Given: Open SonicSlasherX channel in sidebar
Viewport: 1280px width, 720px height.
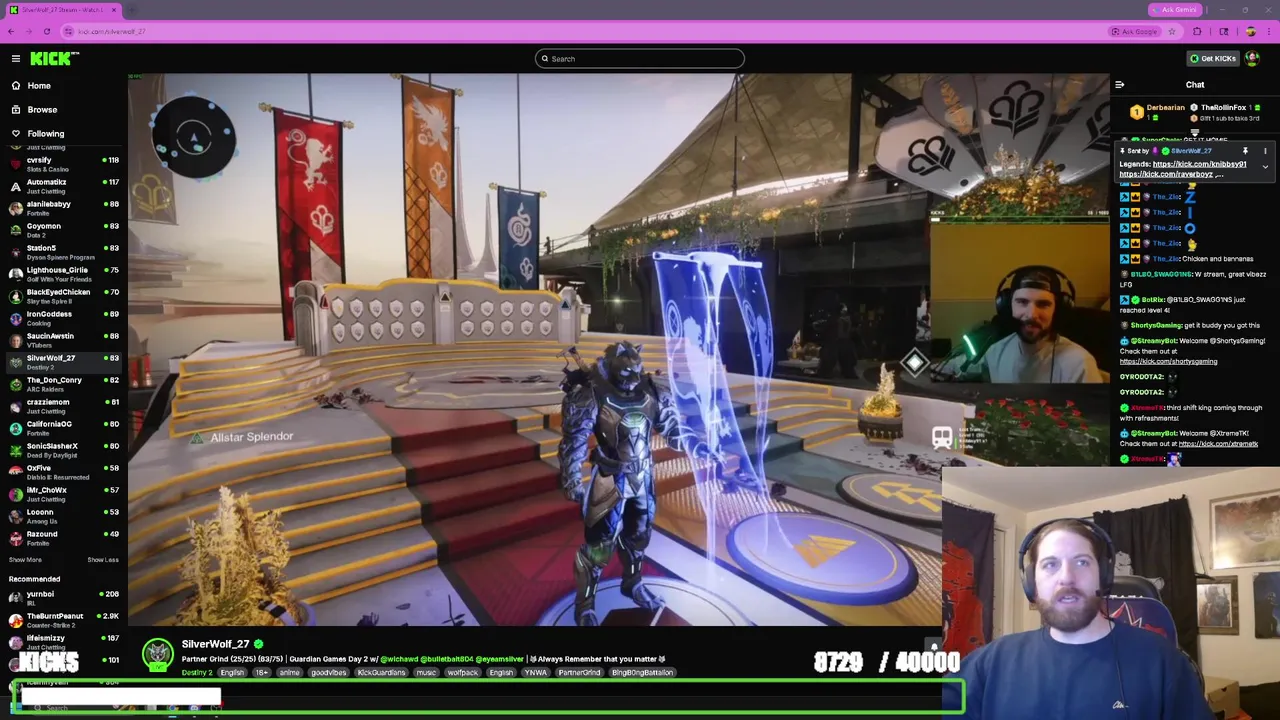Looking at the screenshot, I should (62, 450).
